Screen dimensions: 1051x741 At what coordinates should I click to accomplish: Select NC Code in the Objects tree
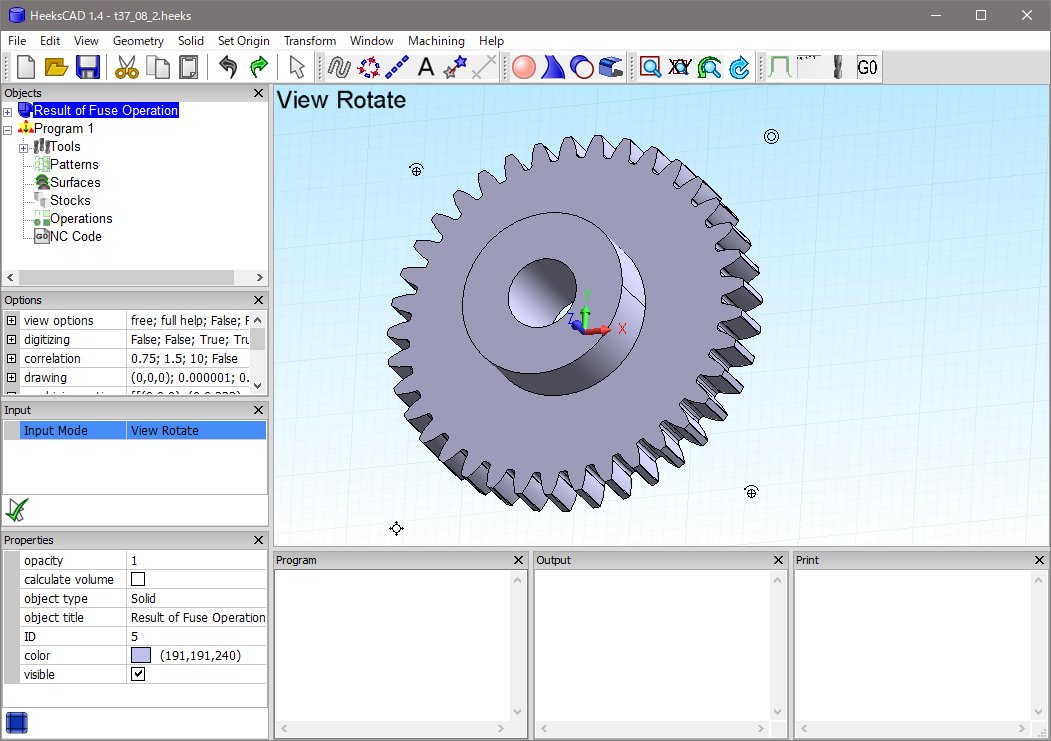[x=76, y=237]
